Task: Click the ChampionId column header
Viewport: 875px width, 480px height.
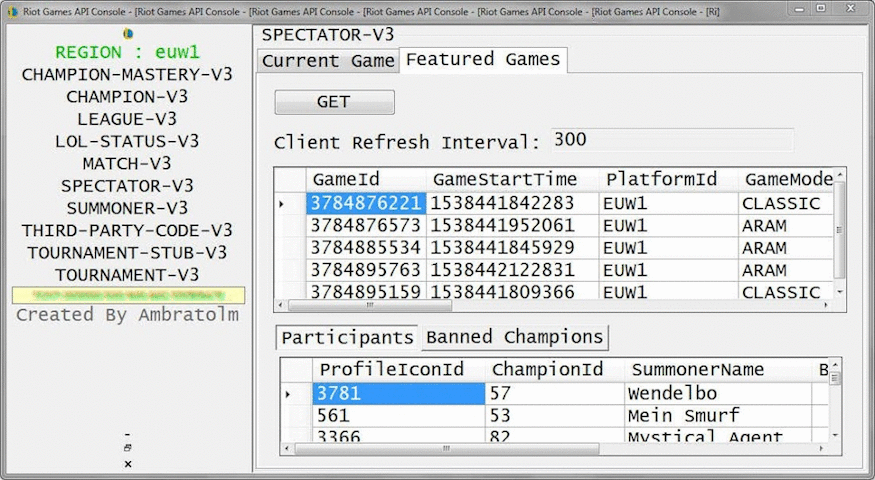Action: click(x=547, y=370)
